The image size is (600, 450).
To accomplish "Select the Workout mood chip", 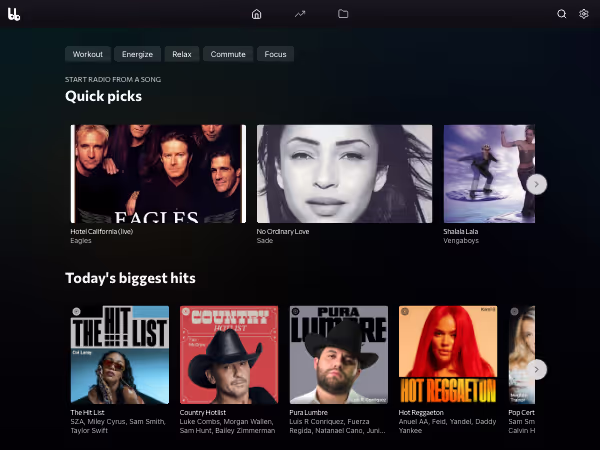I will coord(88,54).
